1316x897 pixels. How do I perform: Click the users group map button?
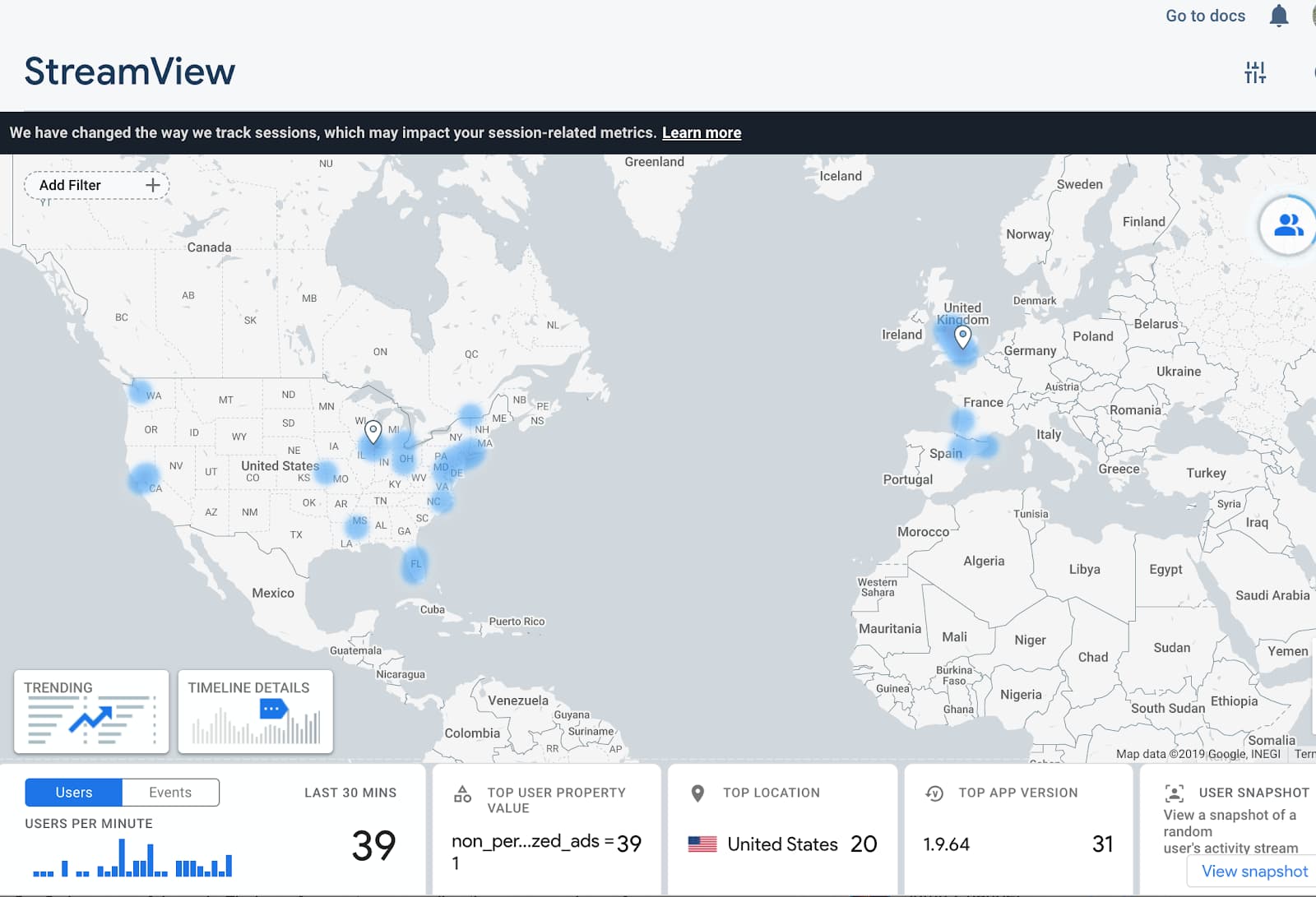click(x=1288, y=225)
